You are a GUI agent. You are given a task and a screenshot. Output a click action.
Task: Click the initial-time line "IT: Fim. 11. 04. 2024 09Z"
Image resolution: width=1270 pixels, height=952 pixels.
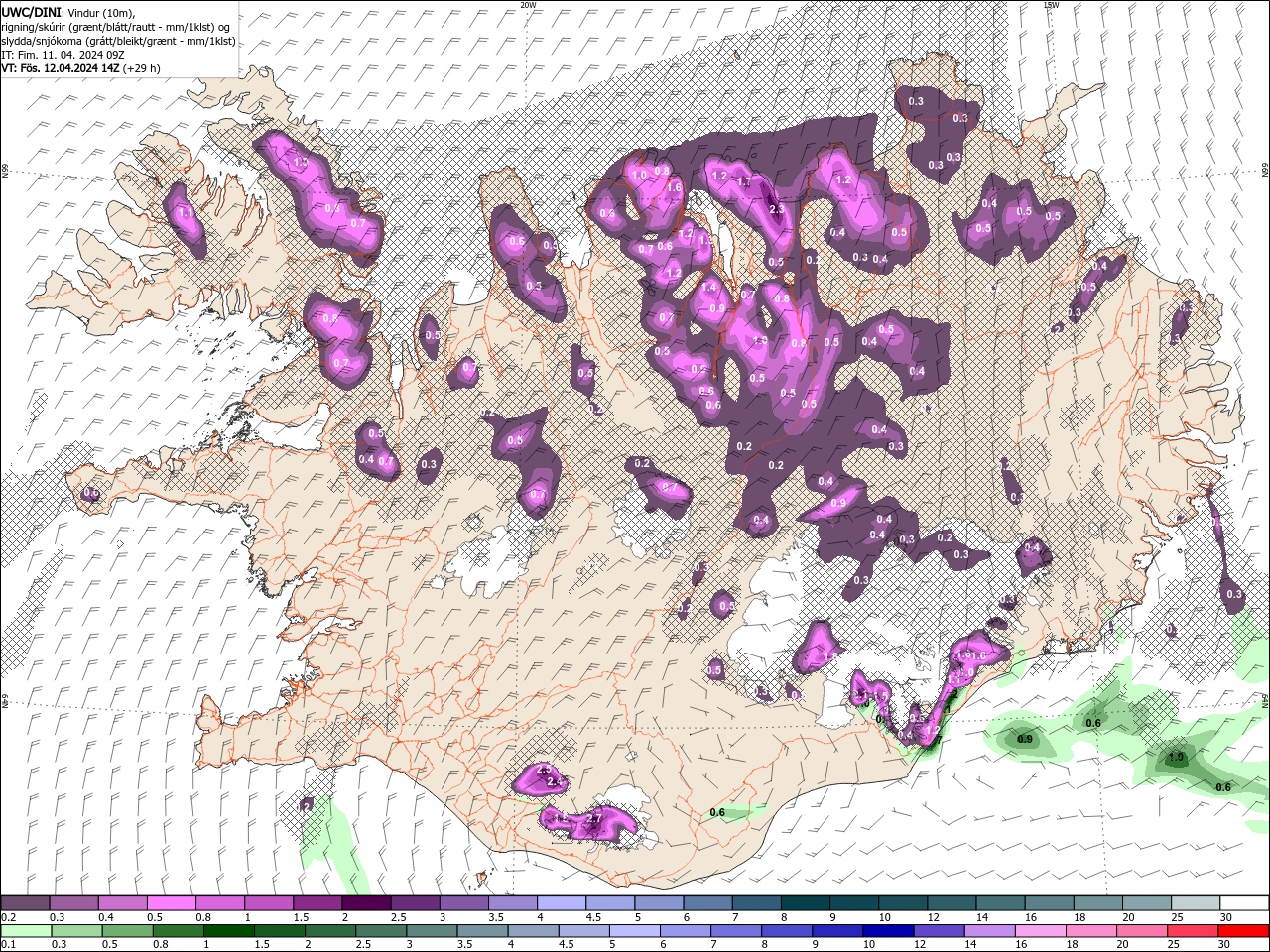coord(62,55)
